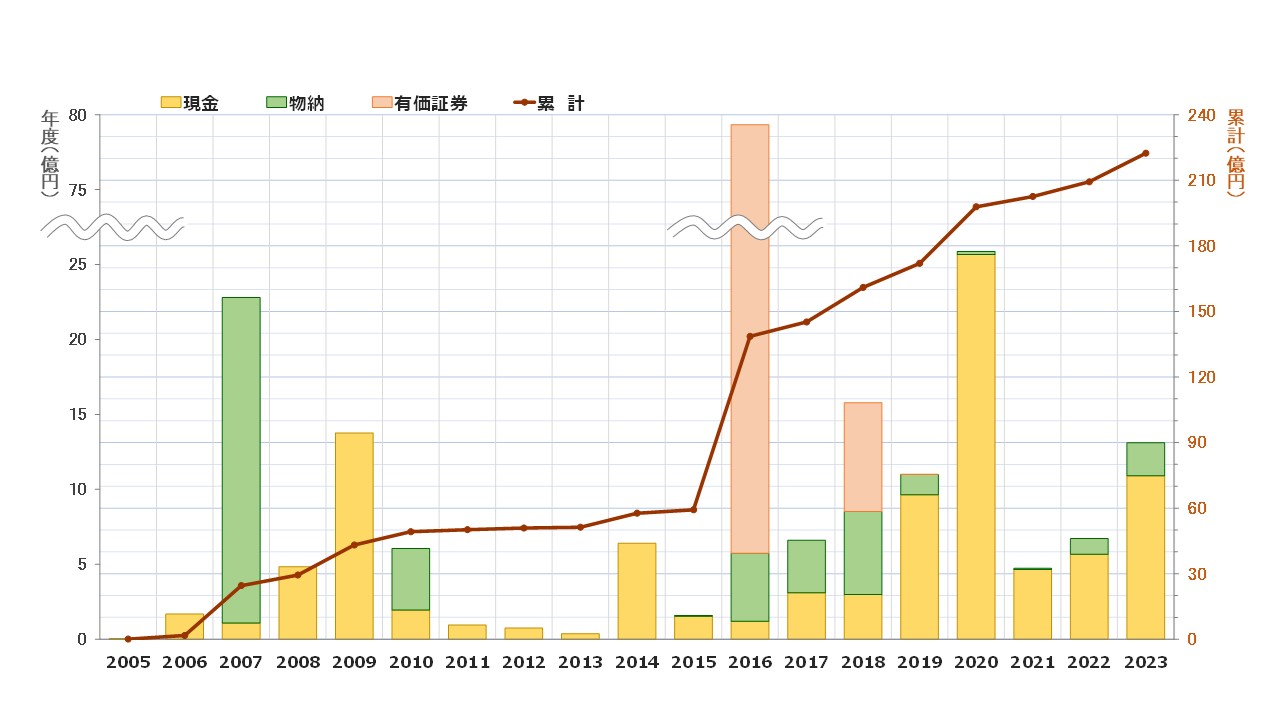Click the 累計 line point for 2005
Viewport: 1280px width, 720px height.
128,639
